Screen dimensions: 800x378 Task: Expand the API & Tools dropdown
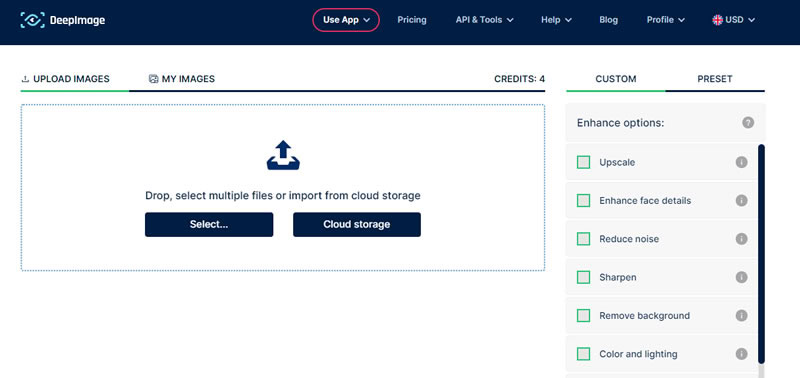(484, 20)
